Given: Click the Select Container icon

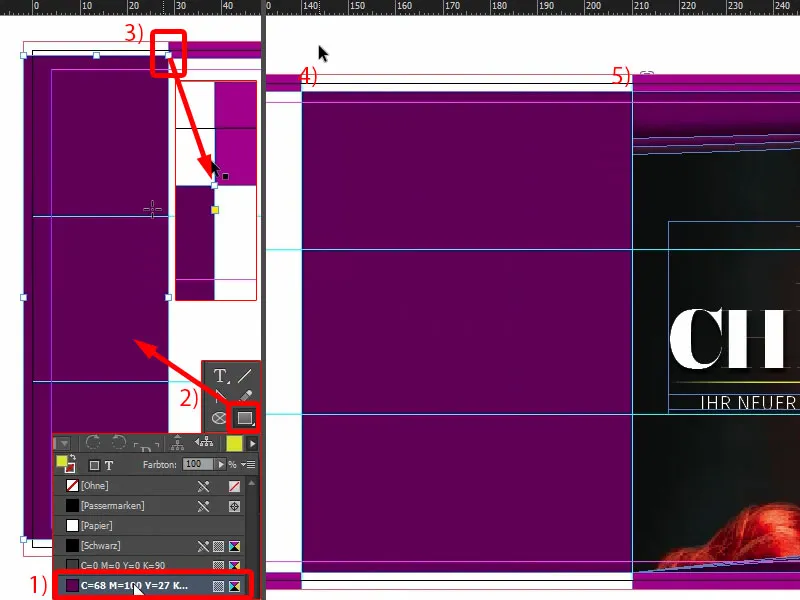Looking at the screenshot, I should (178, 442).
